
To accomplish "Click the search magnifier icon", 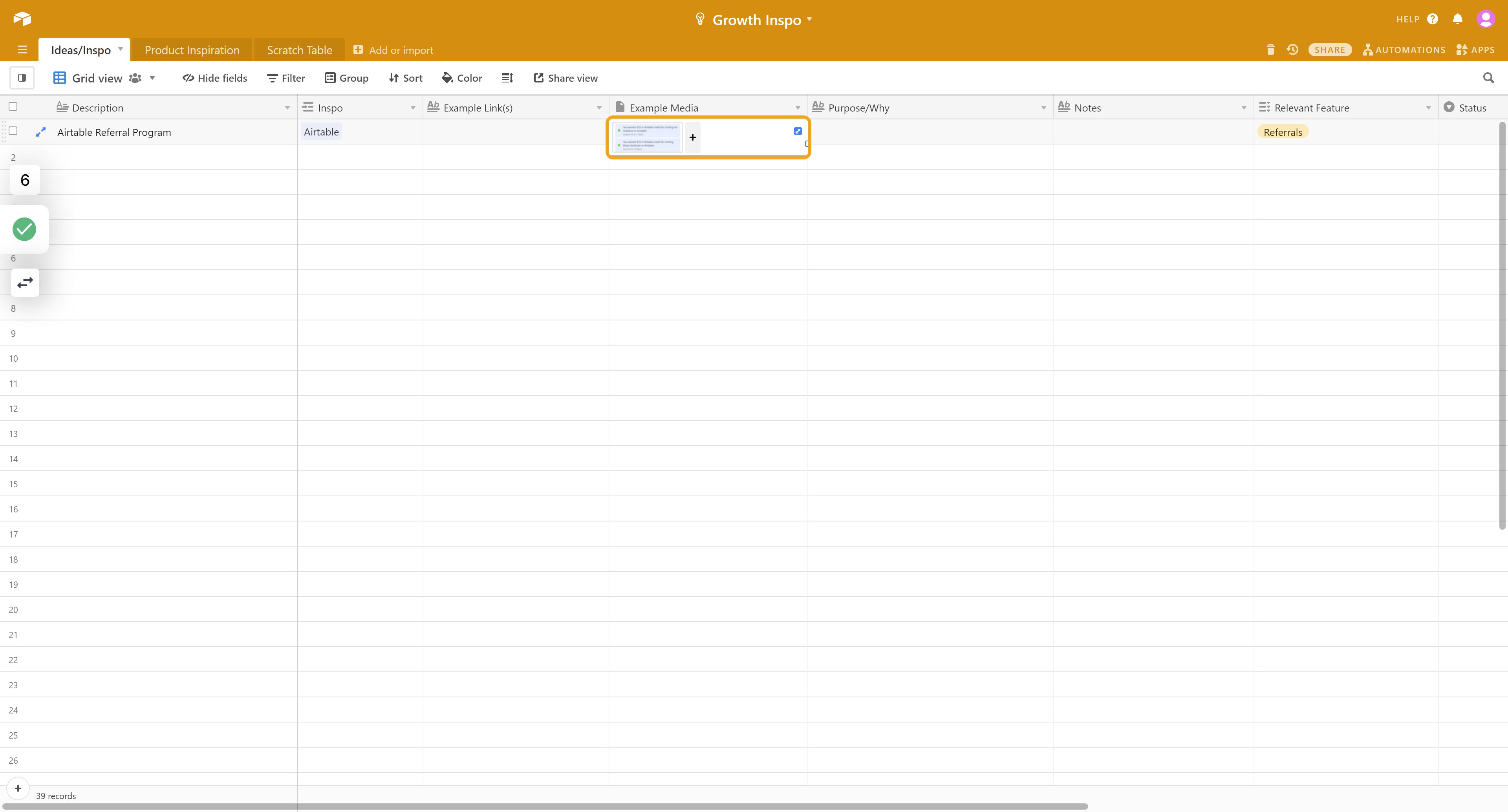I will 1489,78.
